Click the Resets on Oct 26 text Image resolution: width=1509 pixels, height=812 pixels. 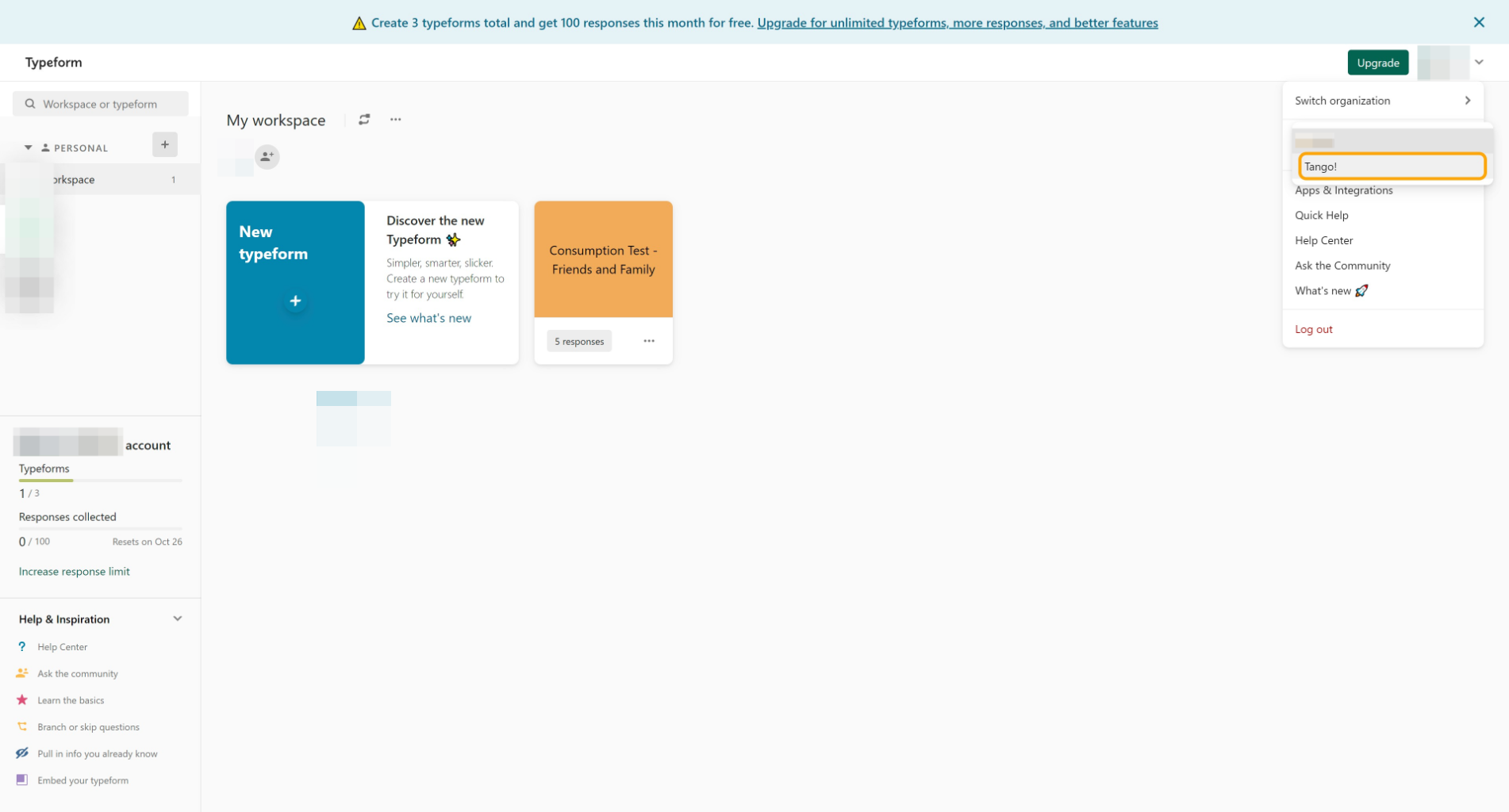click(x=147, y=542)
